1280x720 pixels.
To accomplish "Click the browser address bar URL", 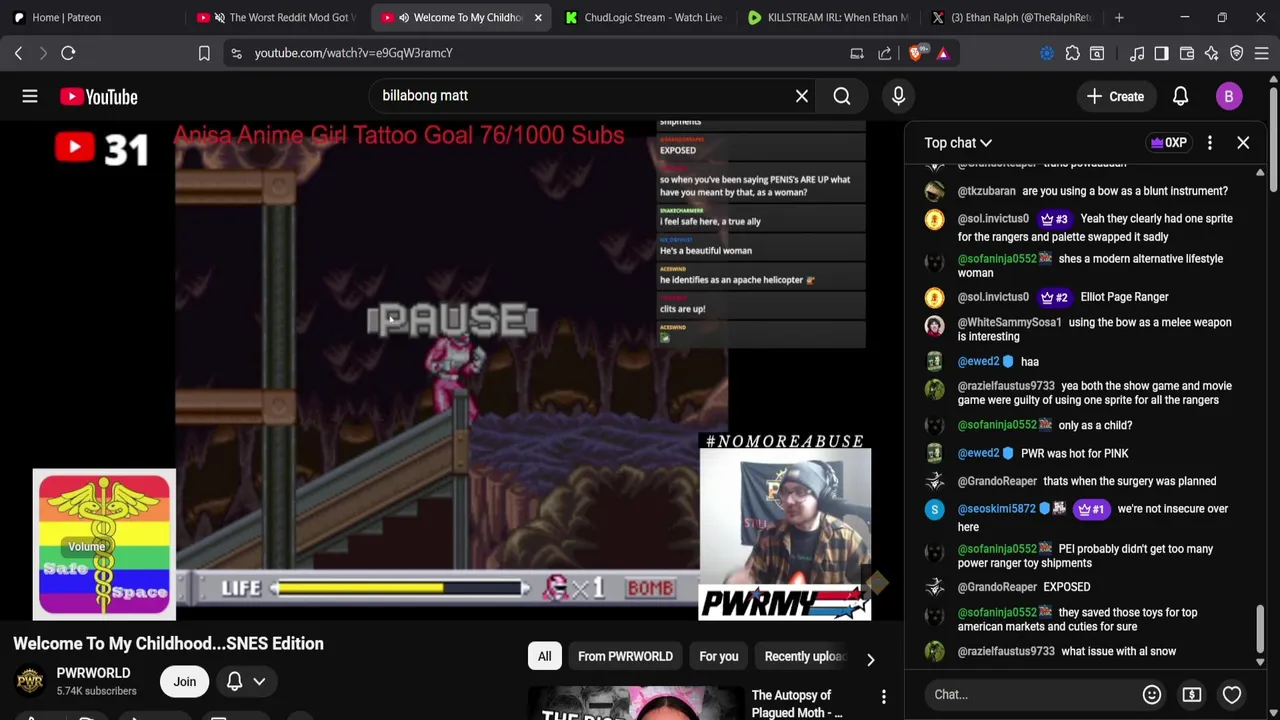I will (353, 53).
